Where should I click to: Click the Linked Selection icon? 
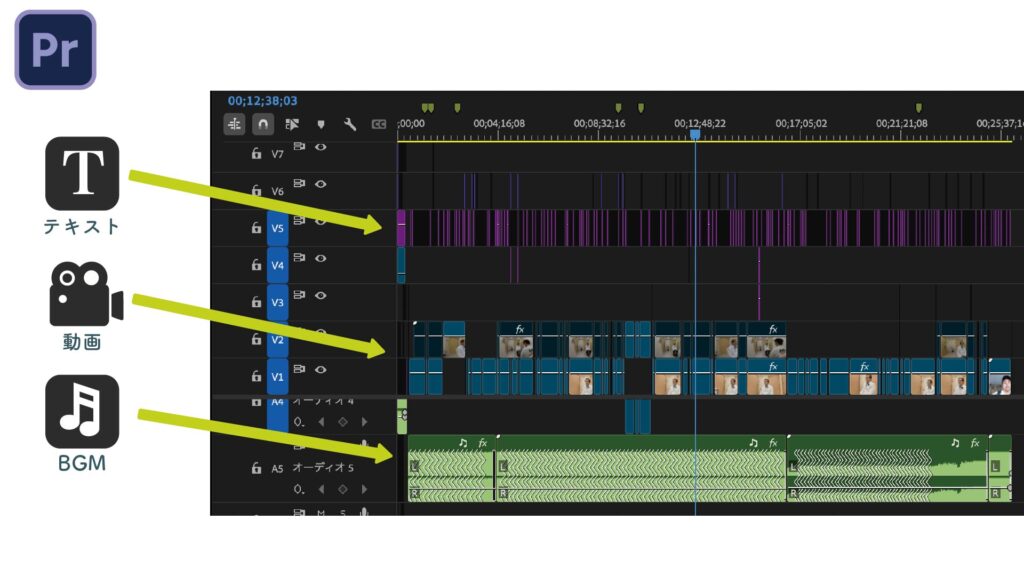pos(292,124)
